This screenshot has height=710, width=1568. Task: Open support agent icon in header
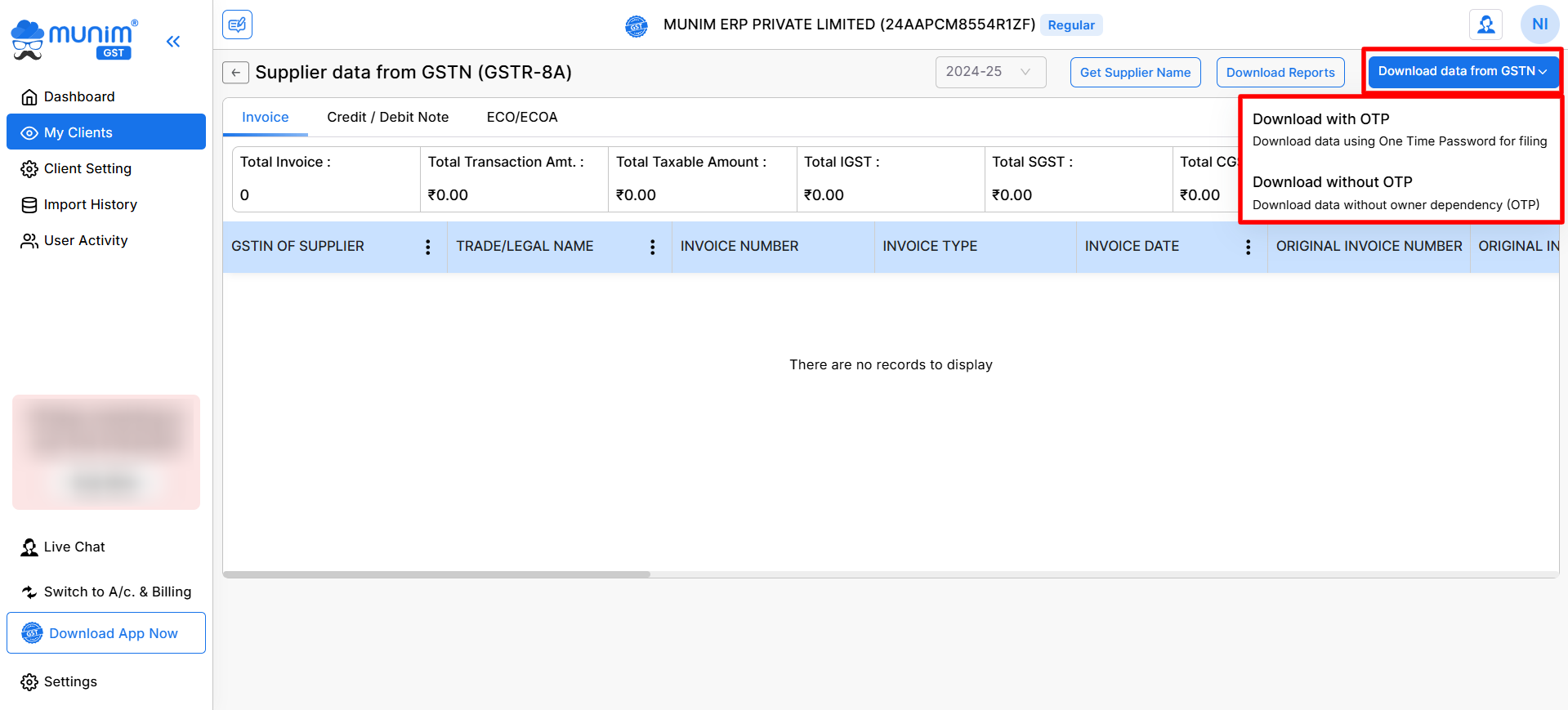[x=1485, y=25]
